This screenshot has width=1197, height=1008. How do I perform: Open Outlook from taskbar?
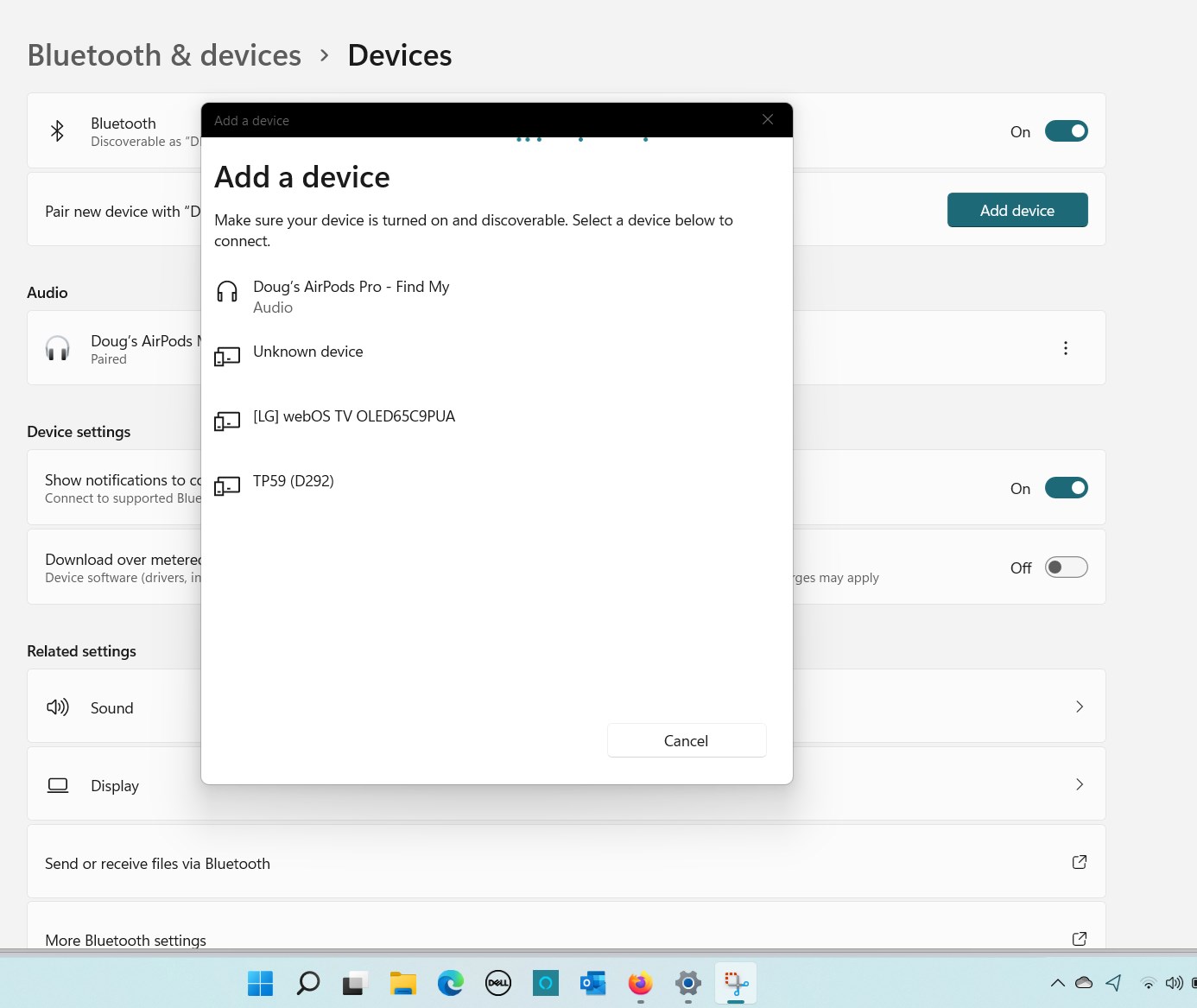593,983
